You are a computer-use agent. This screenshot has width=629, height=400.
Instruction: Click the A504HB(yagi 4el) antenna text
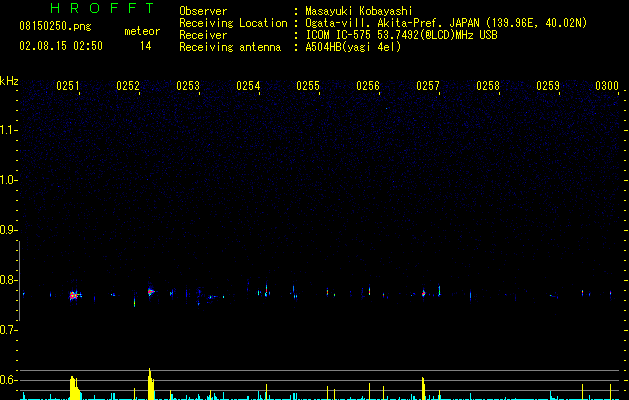pos(353,47)
